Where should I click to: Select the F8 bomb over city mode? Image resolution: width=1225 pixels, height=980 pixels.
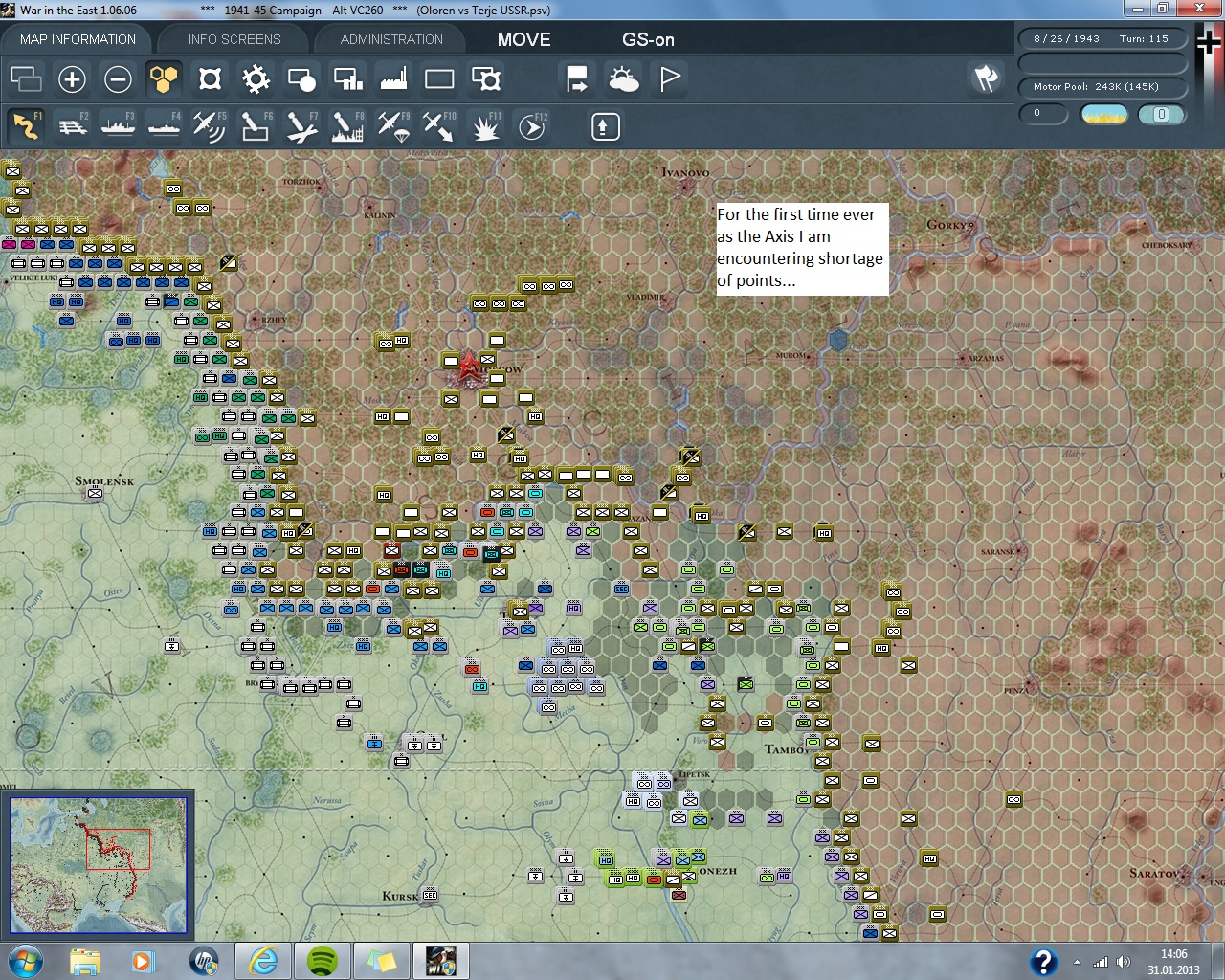click(347, 126)
